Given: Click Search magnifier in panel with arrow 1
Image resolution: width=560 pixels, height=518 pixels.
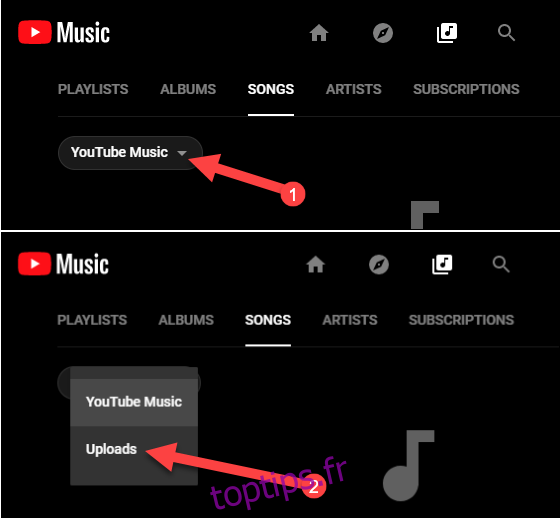Looking at the screenshot, I should click(x=506, y=33).
